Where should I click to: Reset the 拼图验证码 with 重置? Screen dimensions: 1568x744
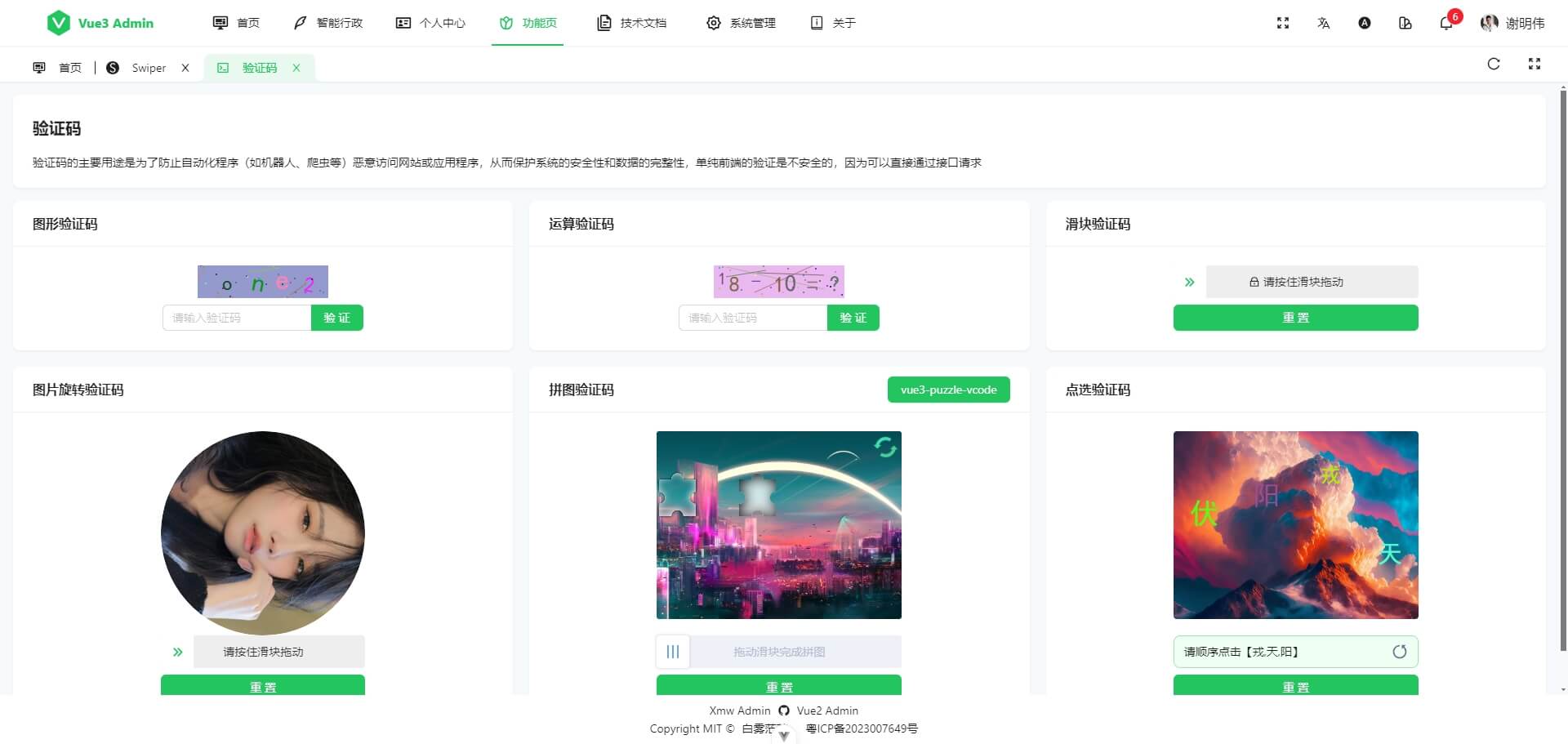pos(779,685)
